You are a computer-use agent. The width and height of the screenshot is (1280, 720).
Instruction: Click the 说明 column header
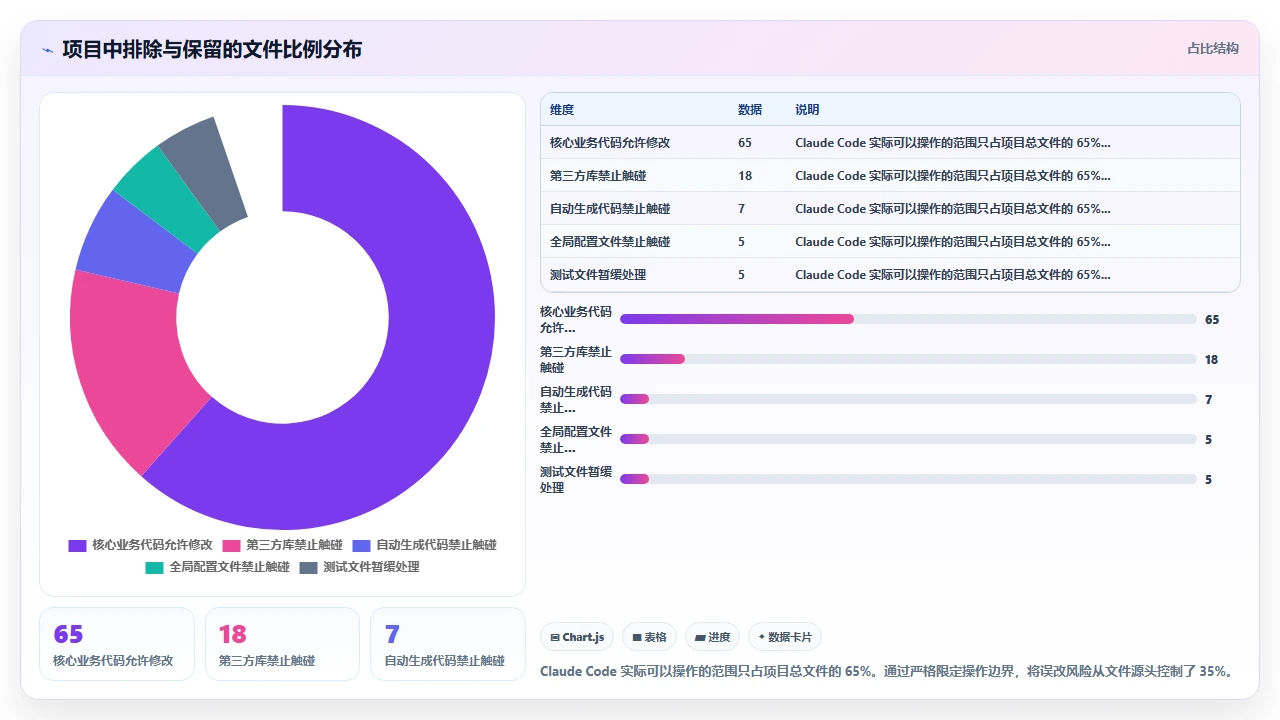click(x=807, y=110)
